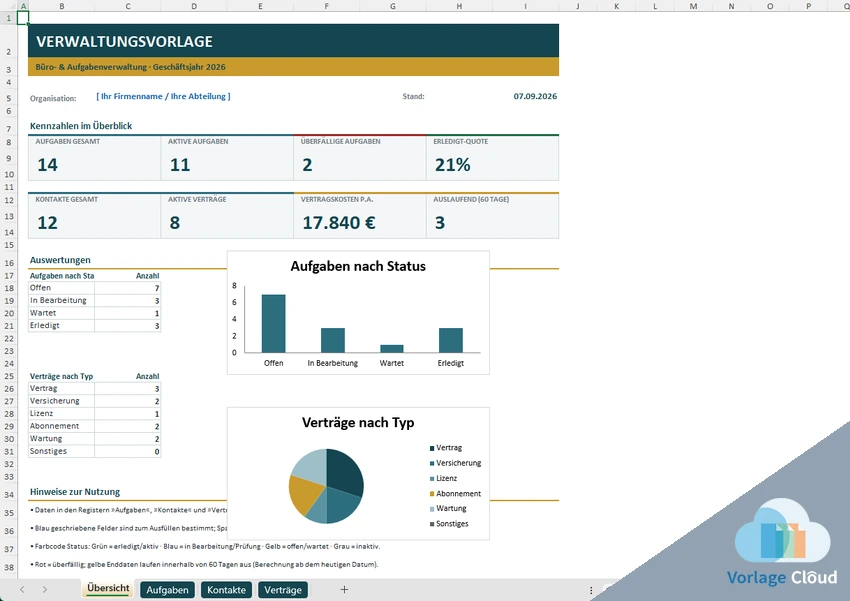850x601 pixels.
Task: Click the "Verträge nach Typ" chart title
Action: (358, 423)
